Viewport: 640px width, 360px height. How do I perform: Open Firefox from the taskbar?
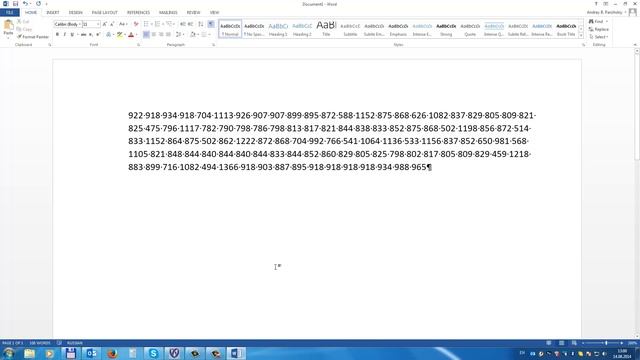(112, 353)
